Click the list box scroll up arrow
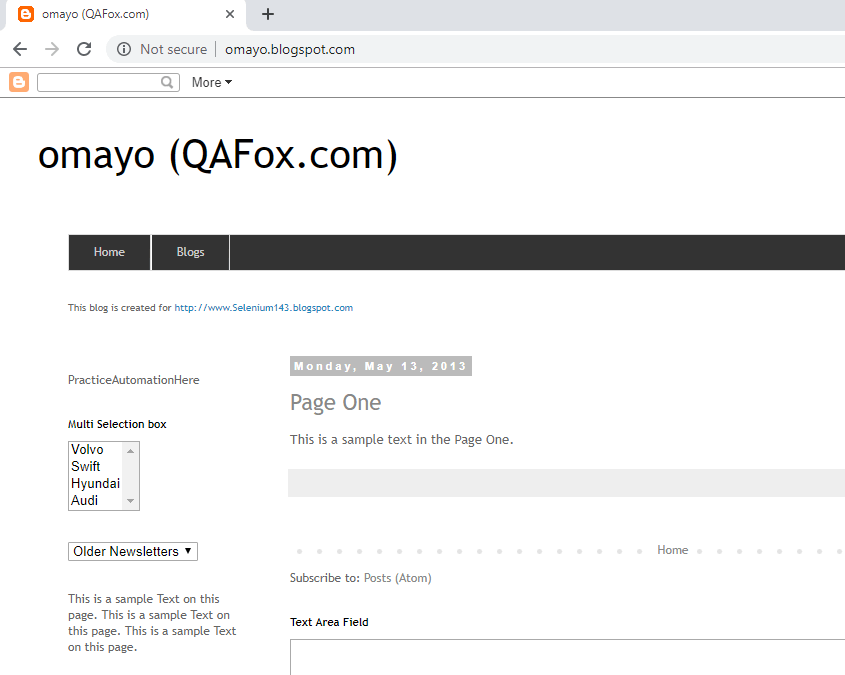The image size is (845, 675). tap(130, 450)
